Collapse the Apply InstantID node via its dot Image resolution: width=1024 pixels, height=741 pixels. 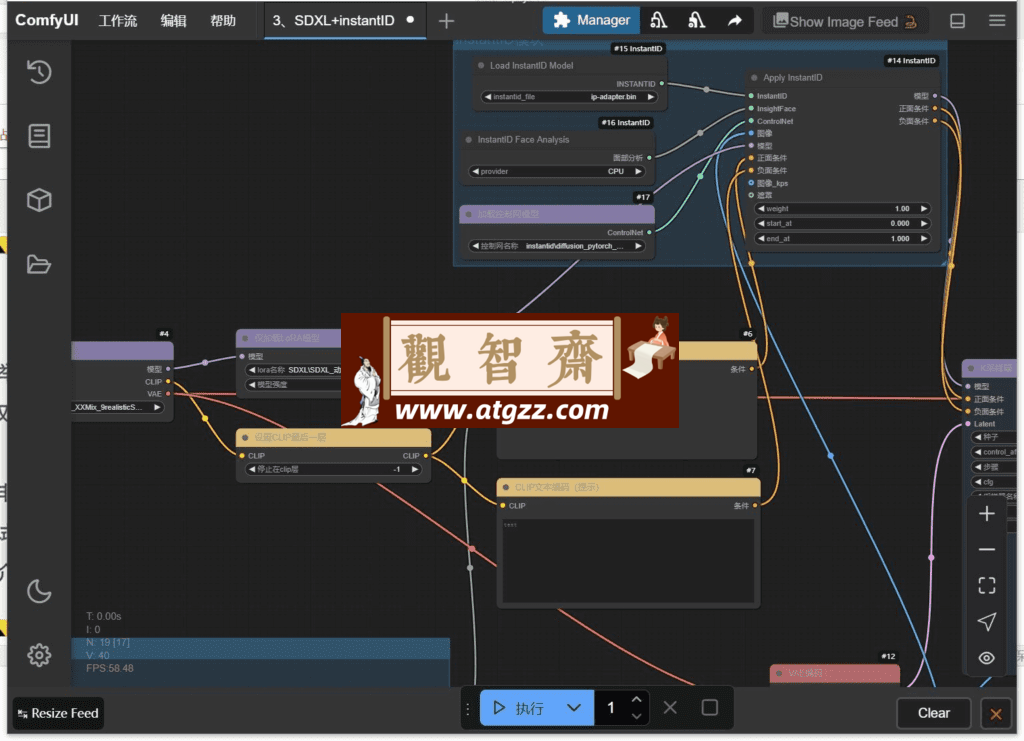click(x=754, y=78)
